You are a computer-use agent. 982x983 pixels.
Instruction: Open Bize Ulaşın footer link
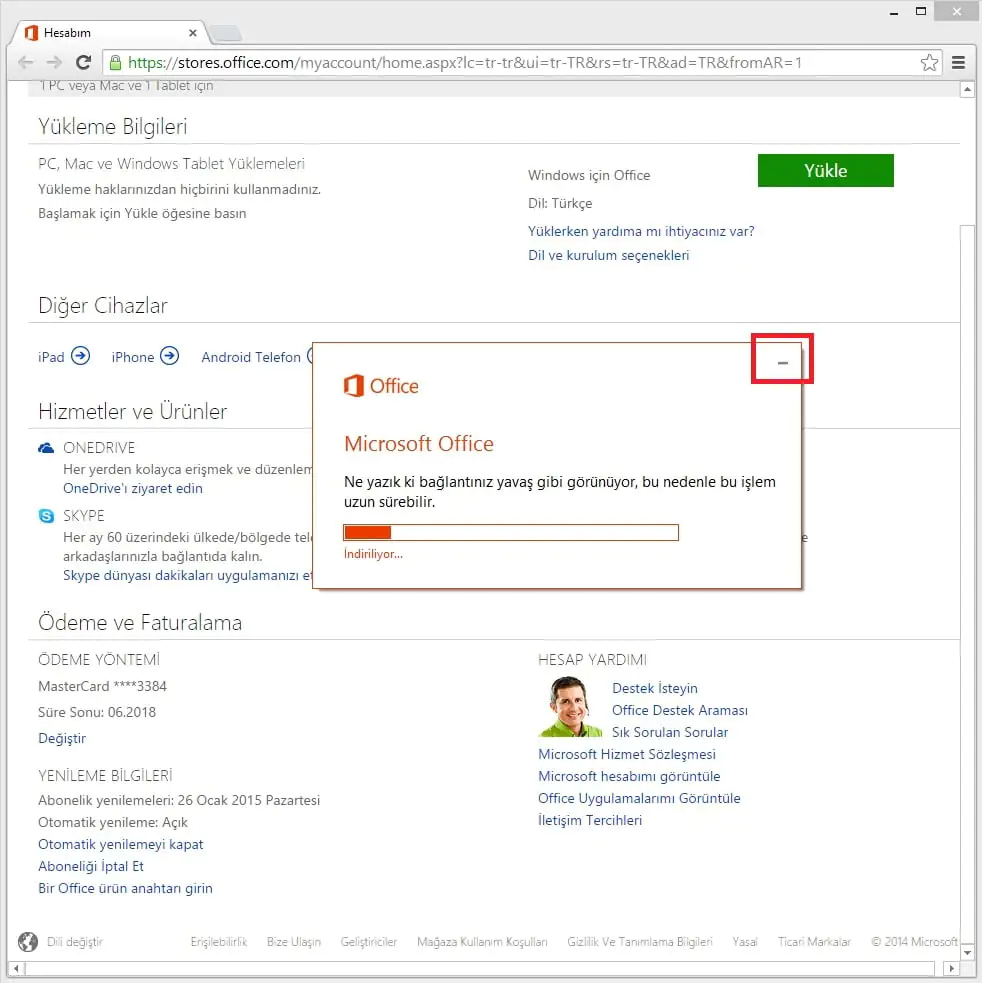(293, 942)
